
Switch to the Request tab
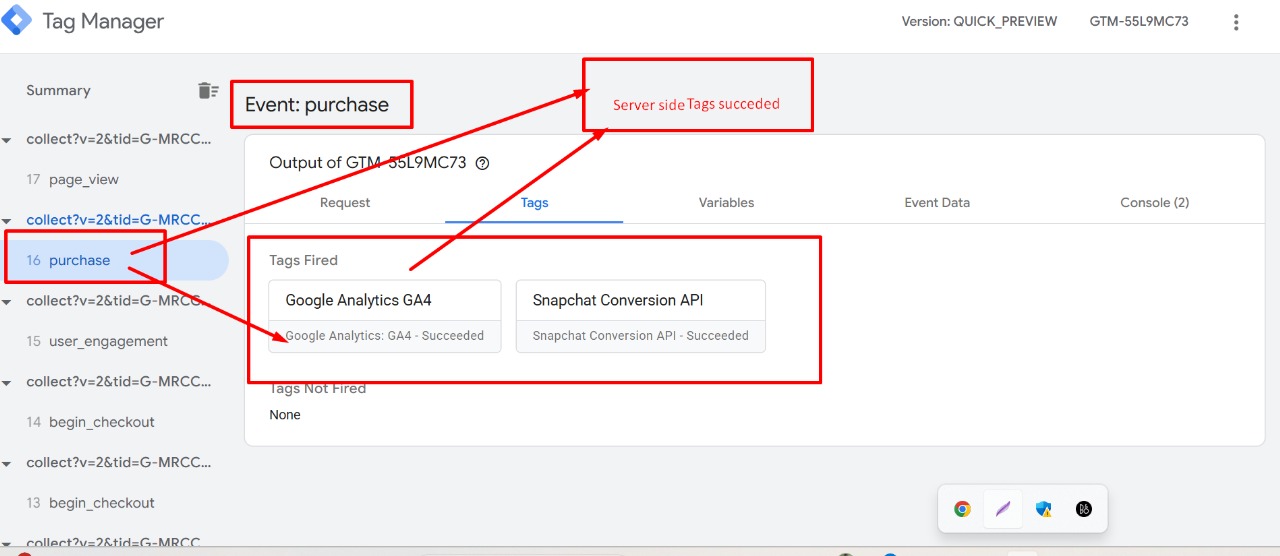[345, 202]
